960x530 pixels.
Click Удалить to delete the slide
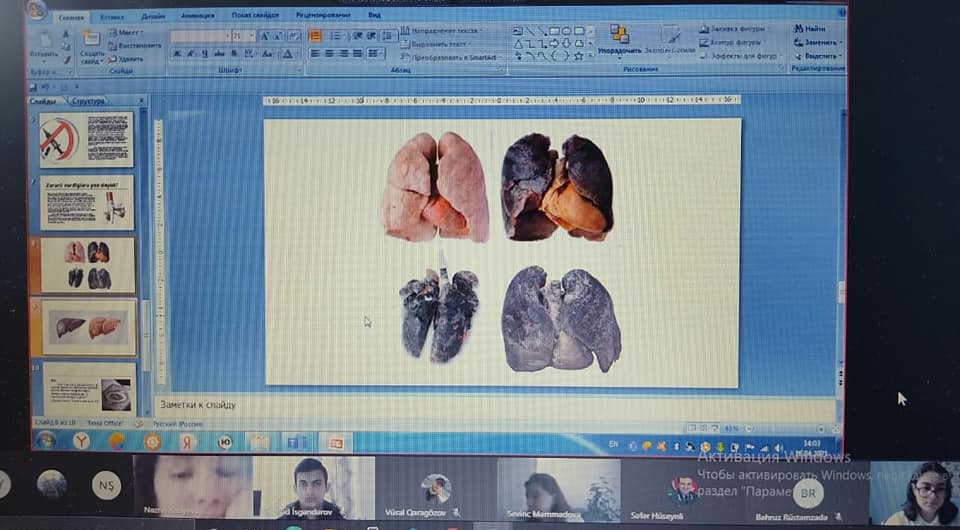pos(126,59)
